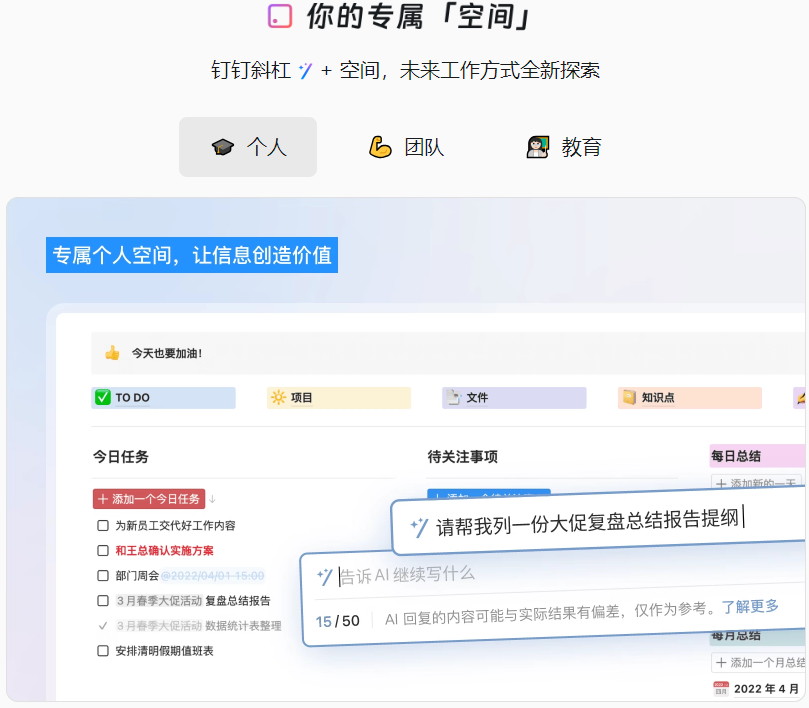Screen dimensions: 809x708
Task: Click the pink square logo icon
Action: 280,15
